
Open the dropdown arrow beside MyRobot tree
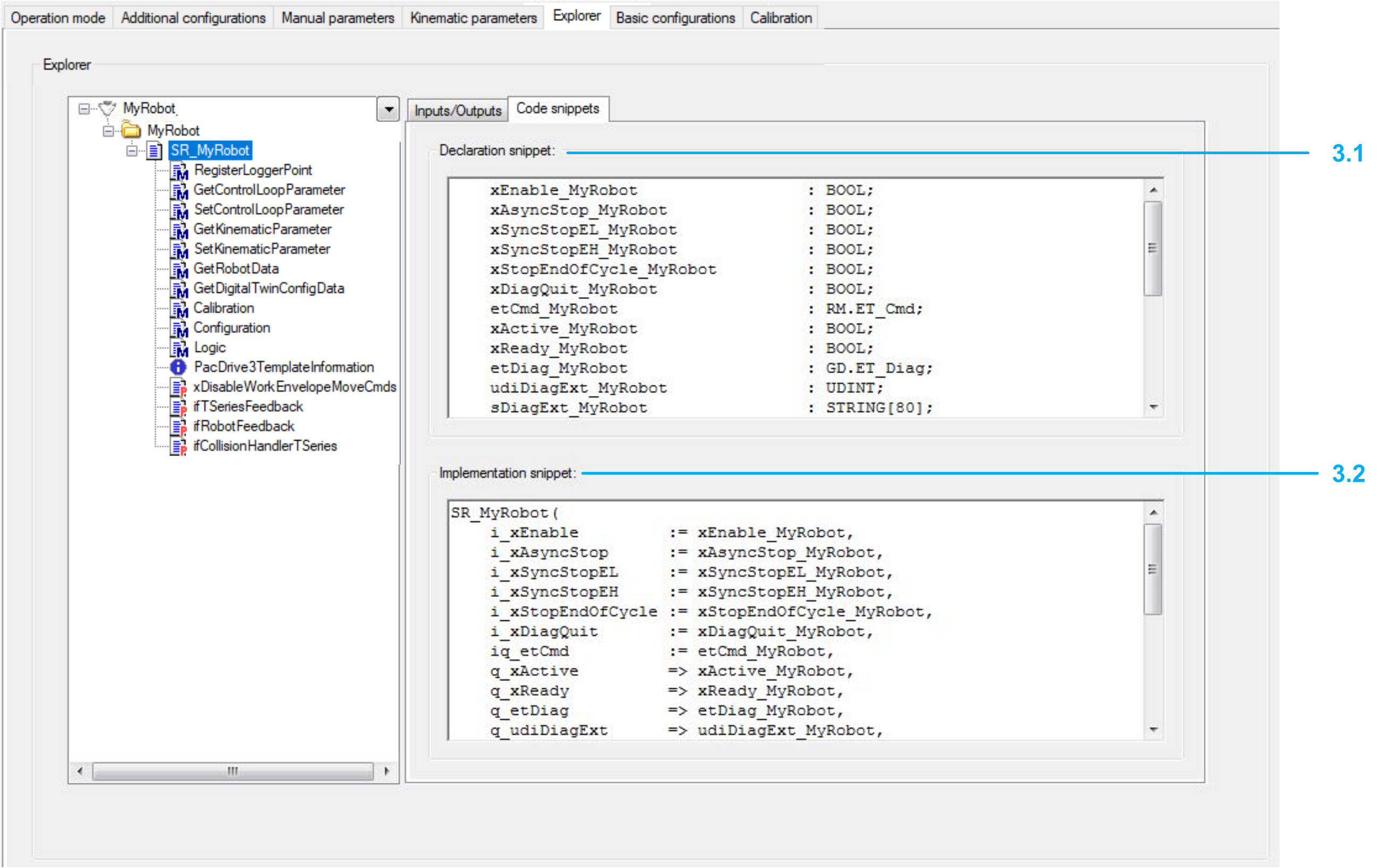click(388, 109)
